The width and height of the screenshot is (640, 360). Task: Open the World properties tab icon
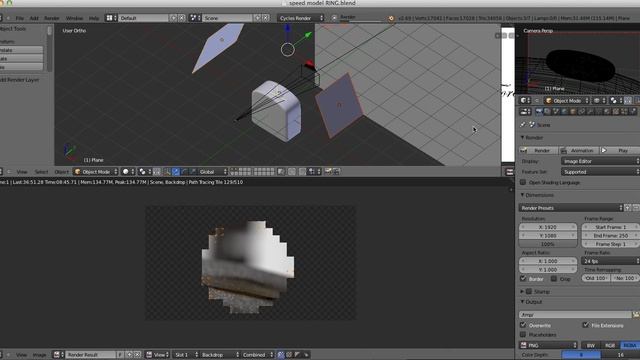(564, 111)
